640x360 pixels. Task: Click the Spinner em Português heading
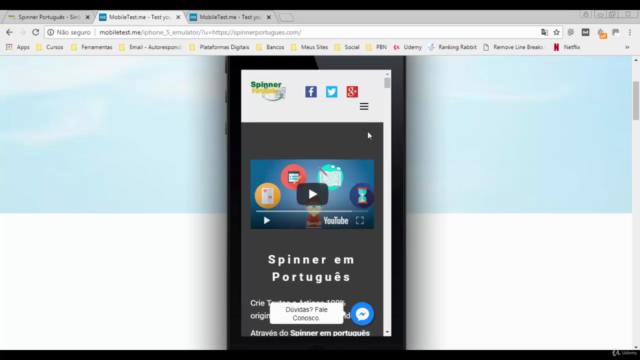tap(311, 268)
